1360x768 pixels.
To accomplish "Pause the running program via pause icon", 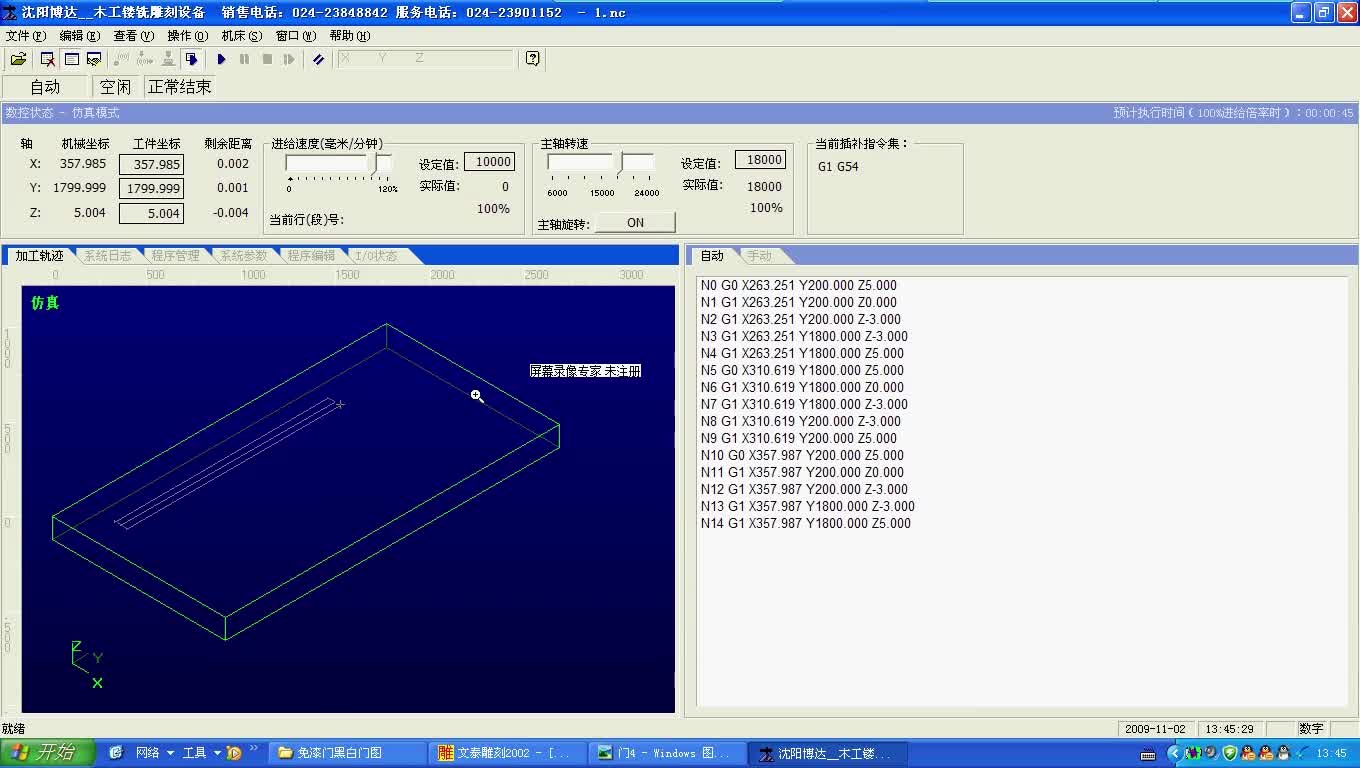I will (245, 59).
